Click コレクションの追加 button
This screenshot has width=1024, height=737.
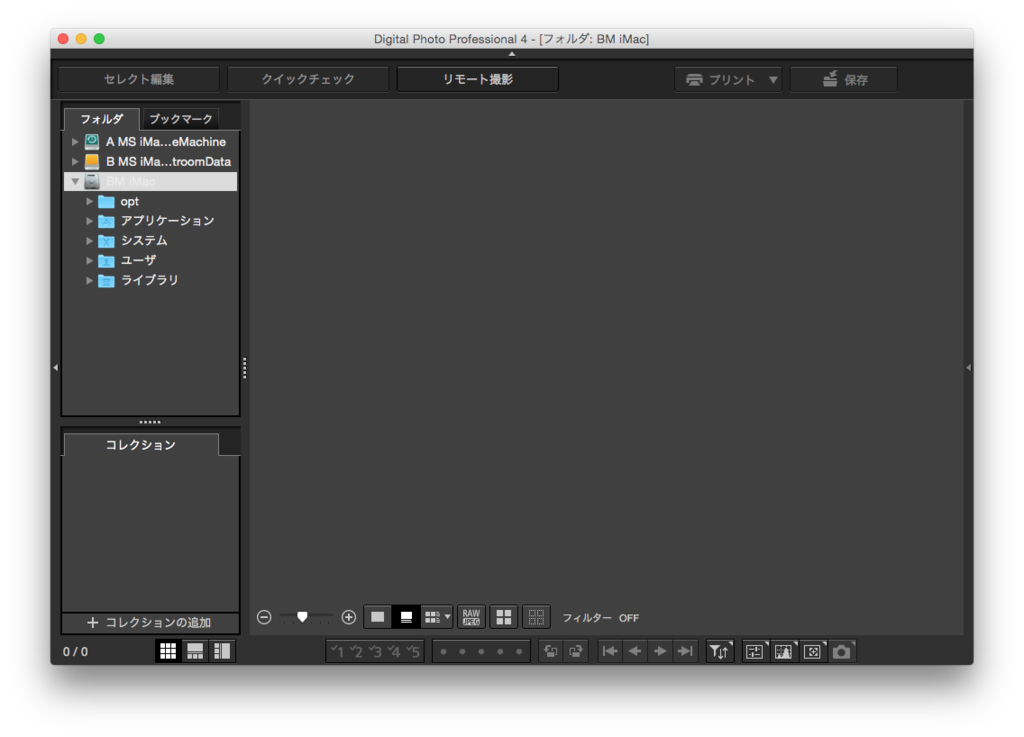click(x=150, y=622)
